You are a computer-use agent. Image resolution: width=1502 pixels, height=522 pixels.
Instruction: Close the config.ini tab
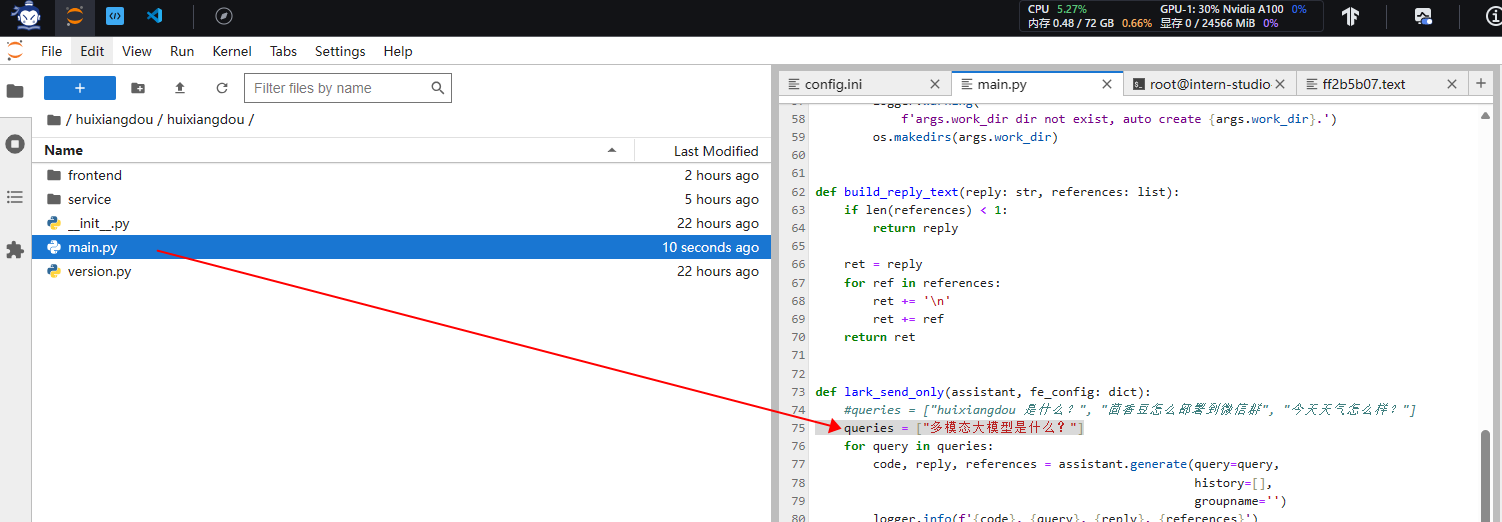(x=935, y=85)
